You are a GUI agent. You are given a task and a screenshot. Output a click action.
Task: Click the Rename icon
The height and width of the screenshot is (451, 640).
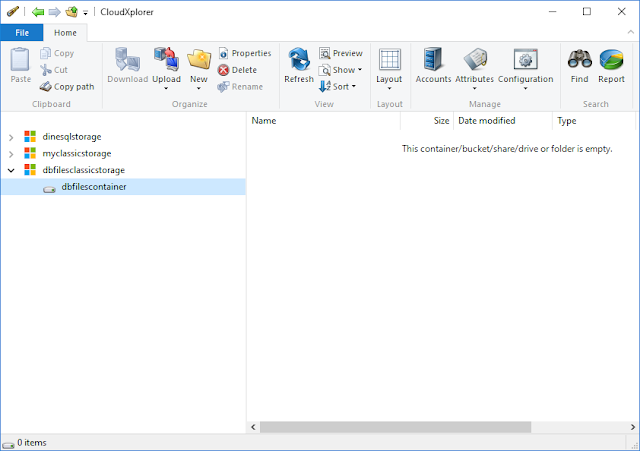pyautogui.click(x=223, y=87)
